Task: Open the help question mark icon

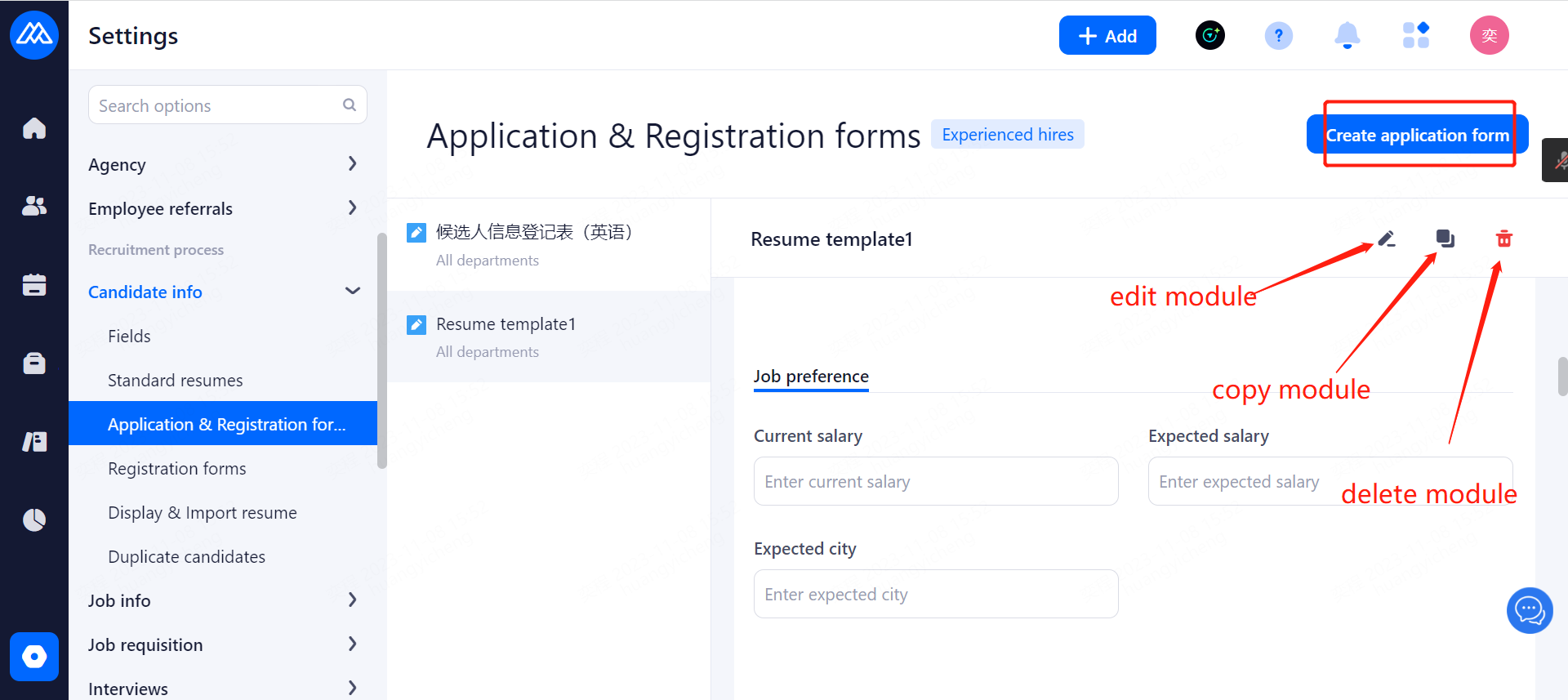Action: tap(1278, 36)
